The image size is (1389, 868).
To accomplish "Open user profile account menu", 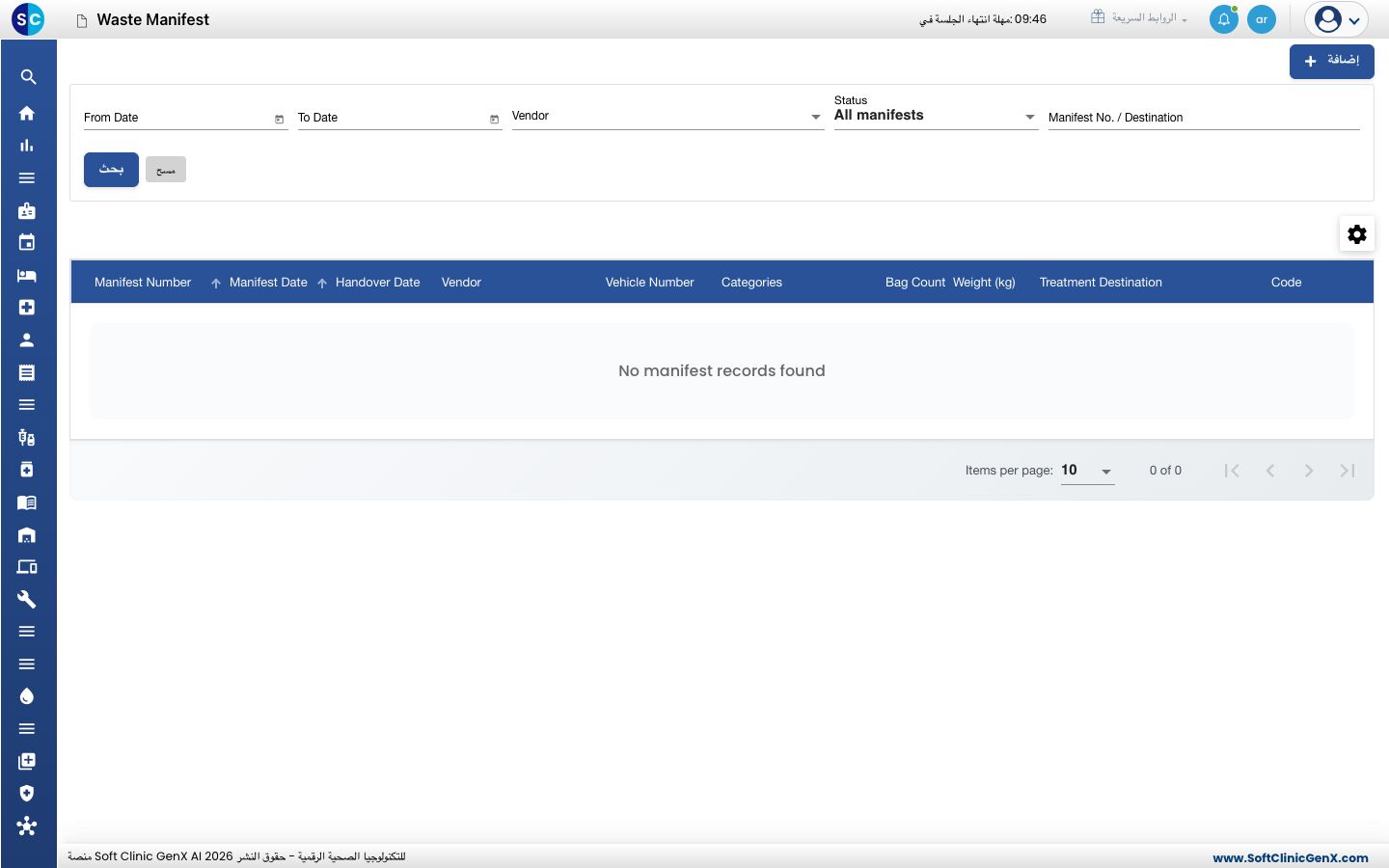I will 1337,19.
